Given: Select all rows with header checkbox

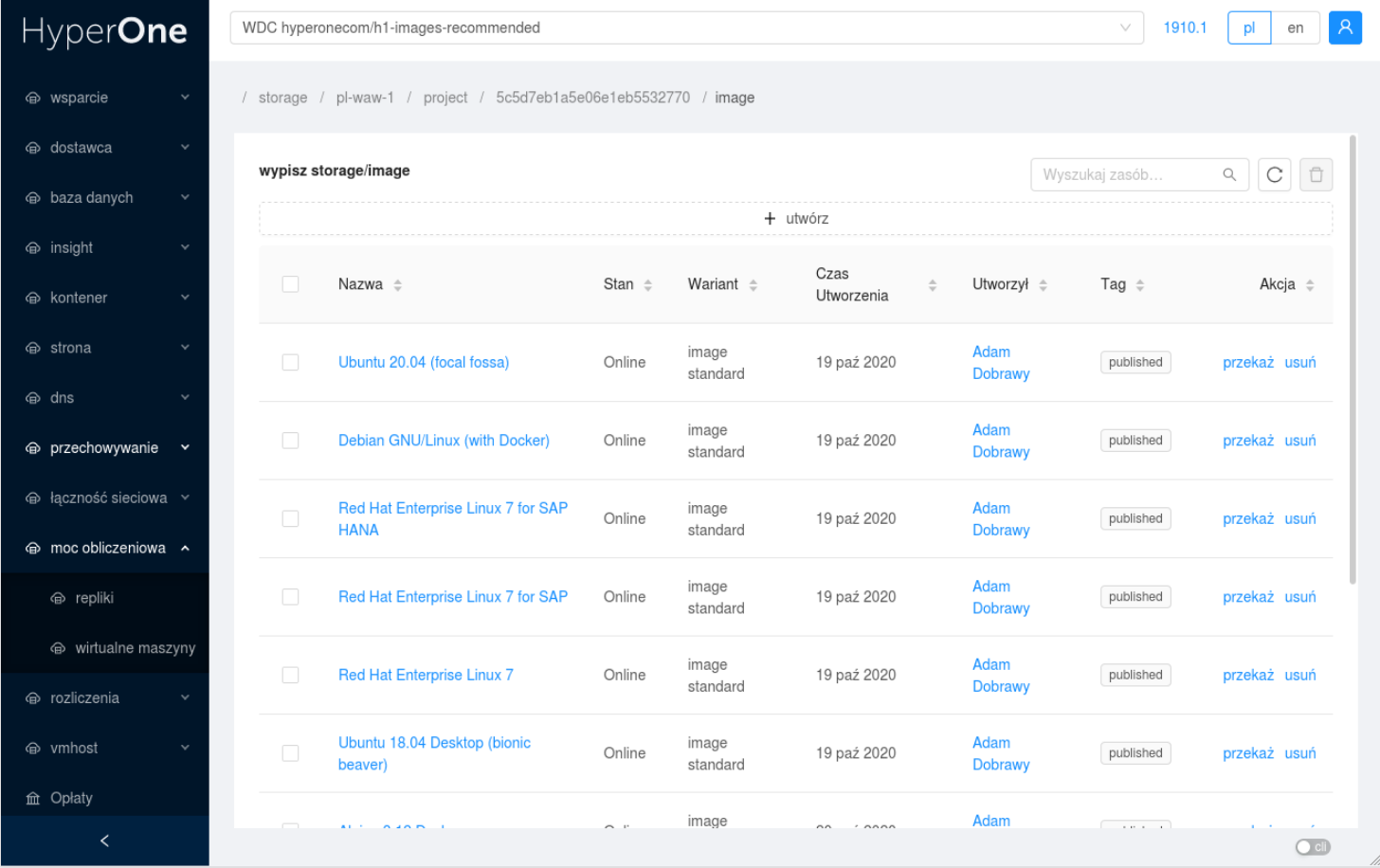Looking at the screenshot, I should [290, 284].
